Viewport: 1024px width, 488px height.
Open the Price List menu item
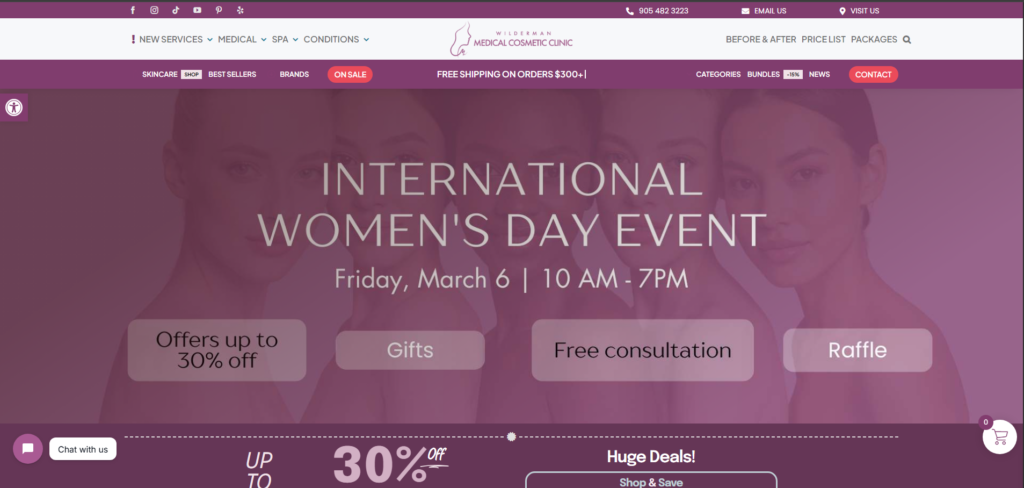(823, 40)
